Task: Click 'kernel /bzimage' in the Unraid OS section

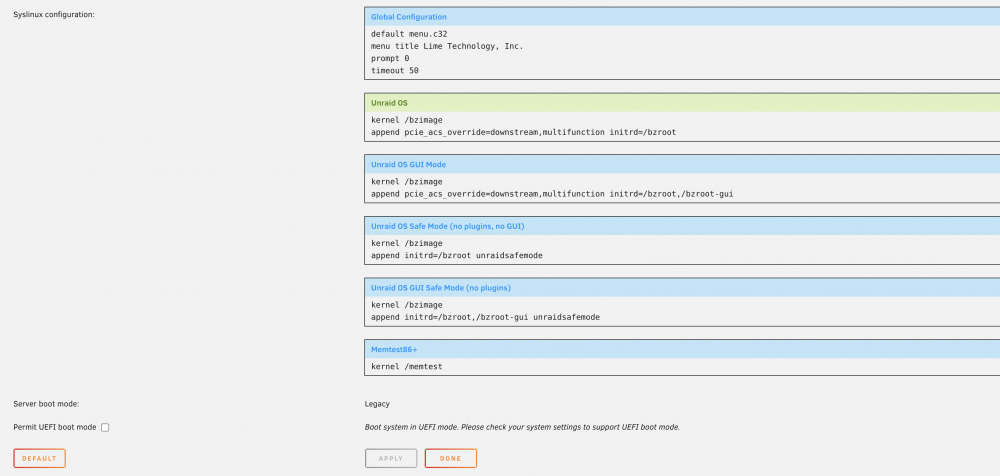Action: [407, 120]
